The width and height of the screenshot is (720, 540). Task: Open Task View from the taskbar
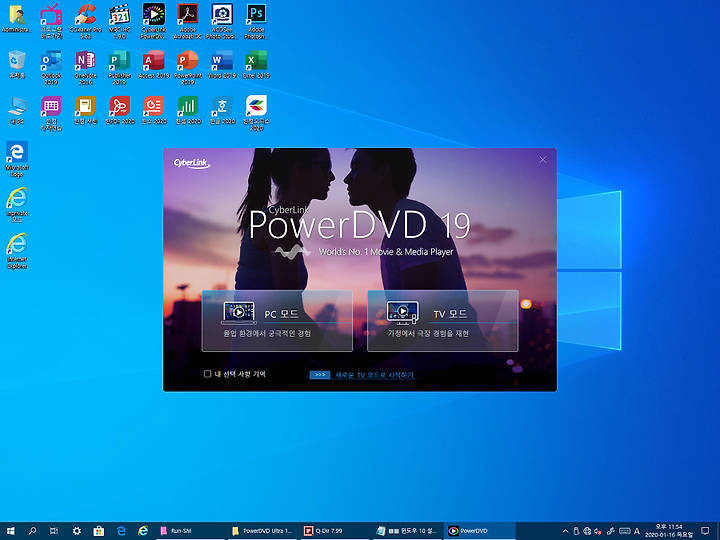[54, 531]
